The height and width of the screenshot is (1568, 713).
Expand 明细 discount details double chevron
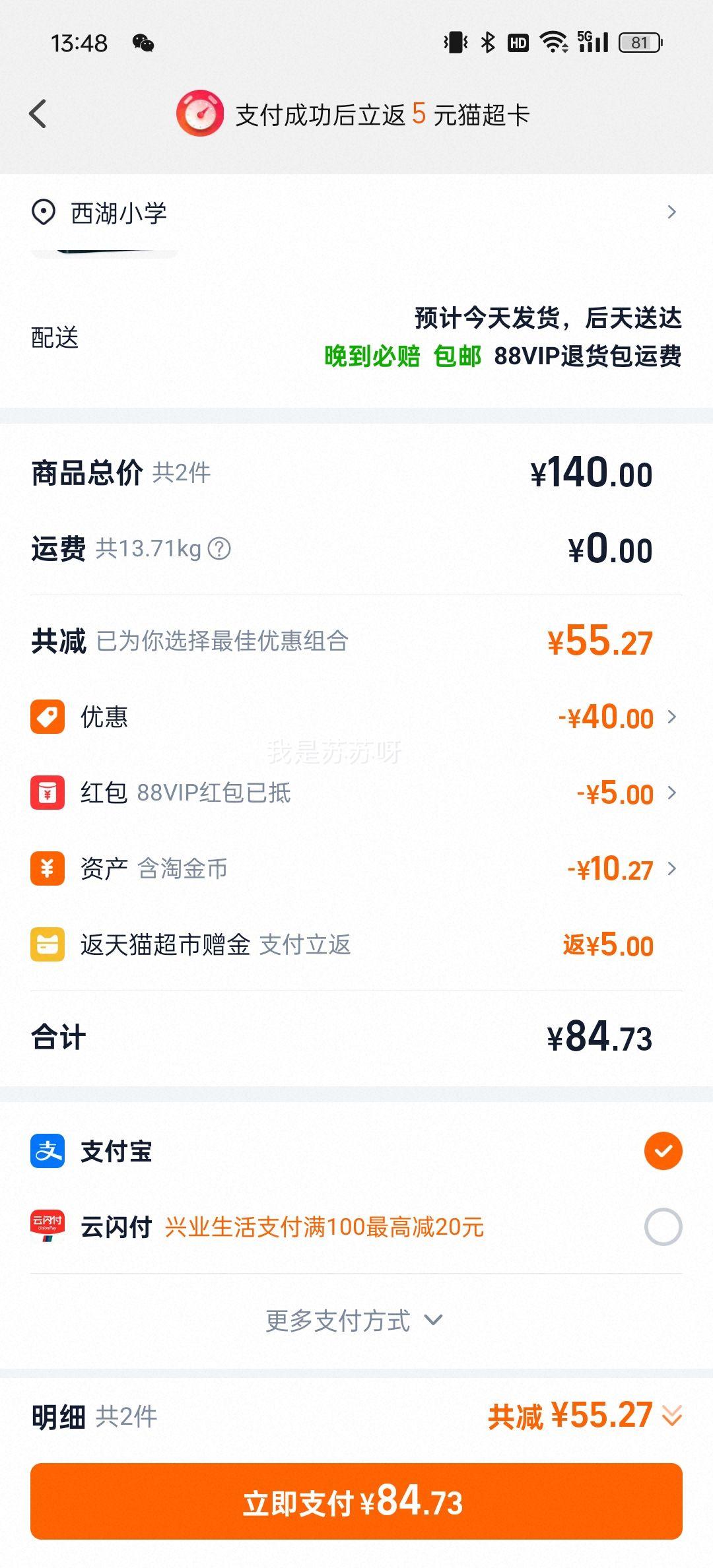672,1416
